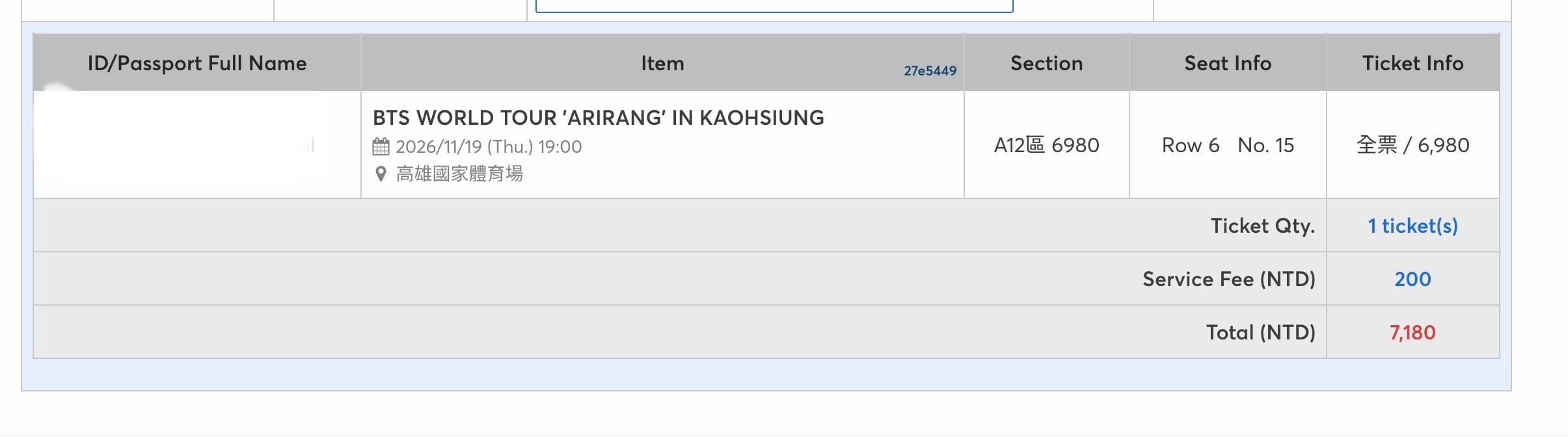The height and width of the screenshot is (437, 1568).
Task: Click the Section column header
Action: (1046, 63)
